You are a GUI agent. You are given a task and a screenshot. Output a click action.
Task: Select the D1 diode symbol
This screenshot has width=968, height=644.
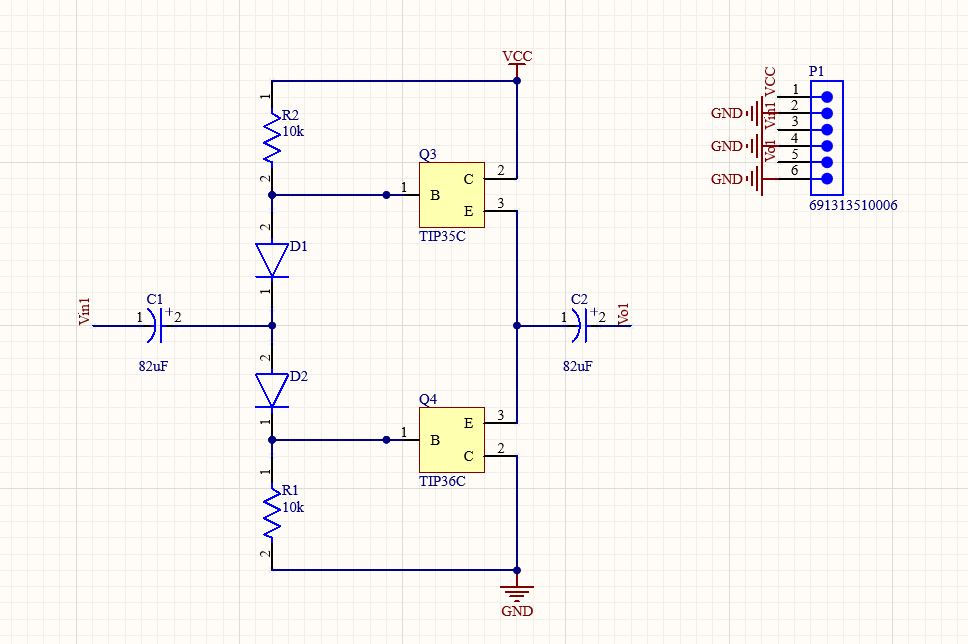272,260
